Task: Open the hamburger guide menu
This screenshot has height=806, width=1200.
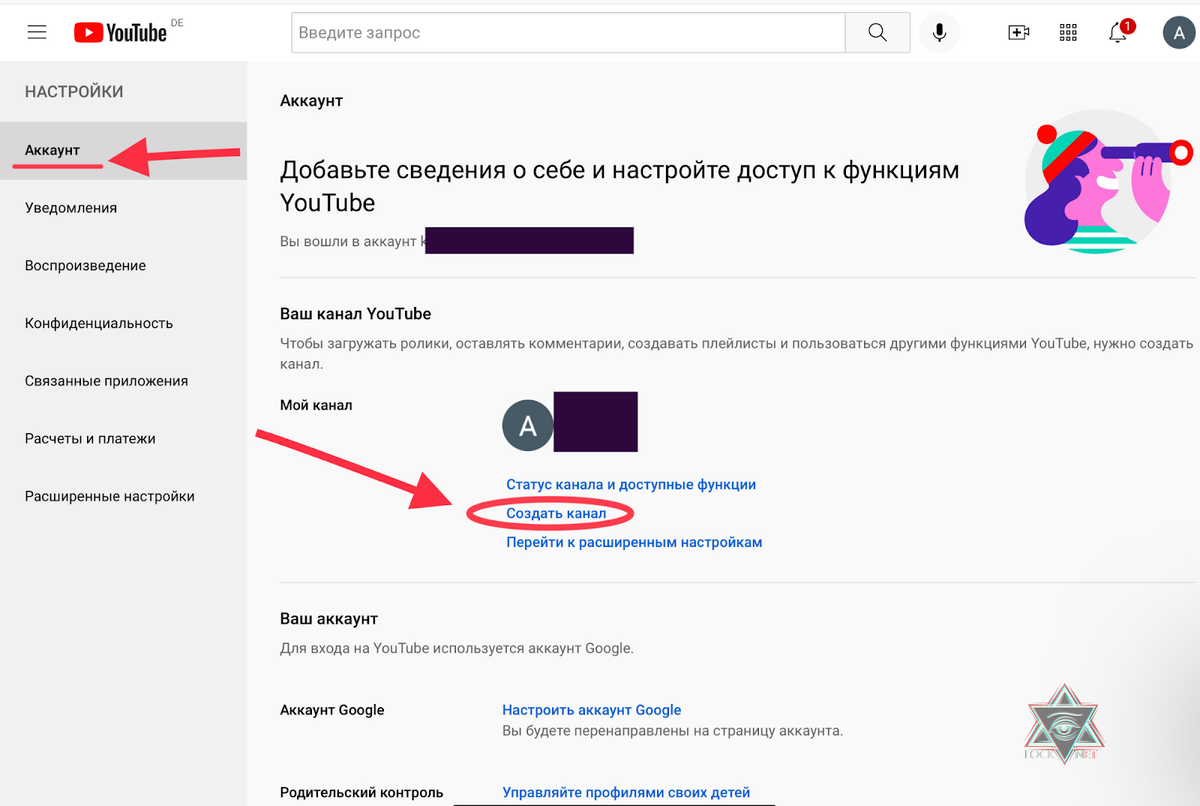Action: [x=37, y=32]
